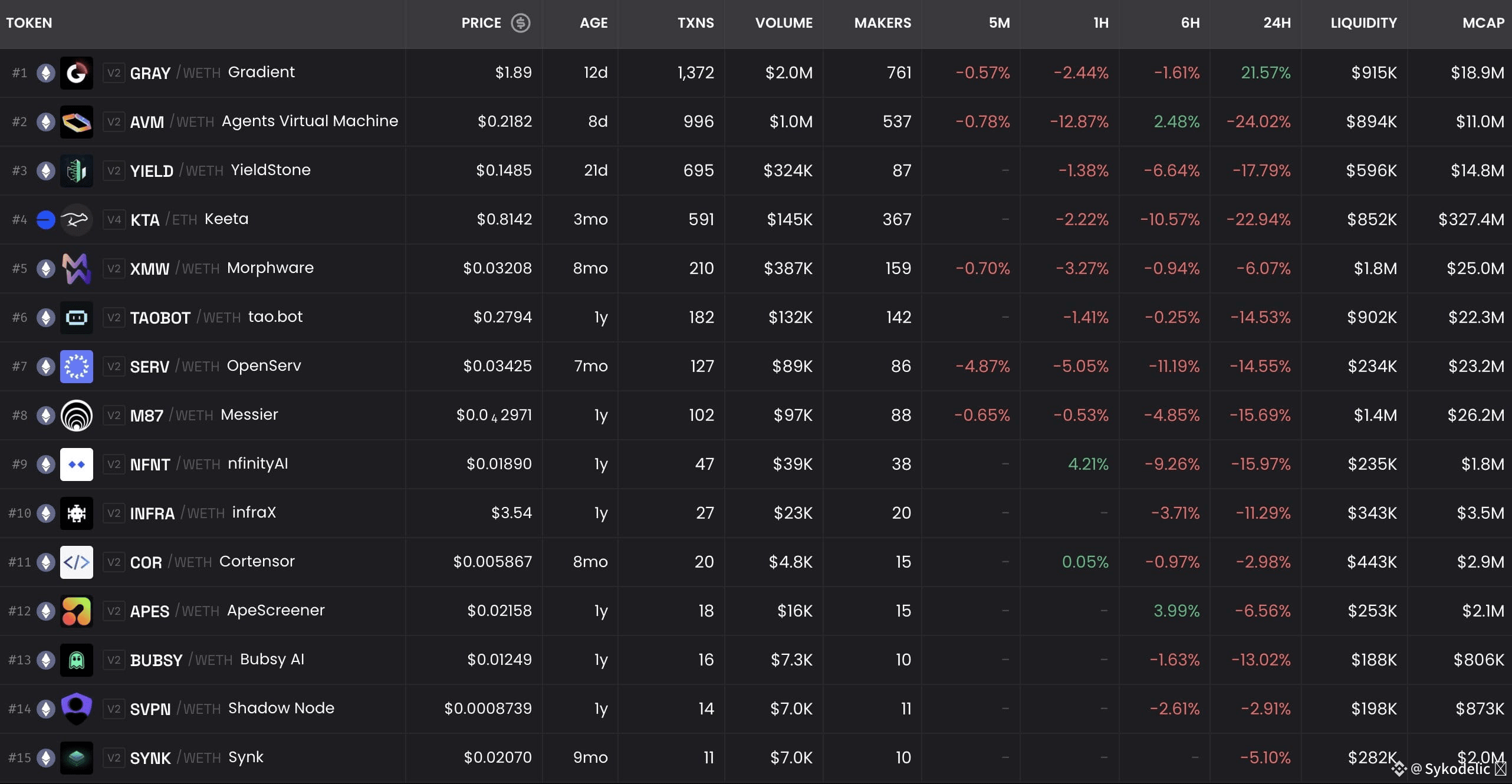Click the TAOBOT liquidity $902K
This screenshot has height=784, width=1512.
point(1372,317)
